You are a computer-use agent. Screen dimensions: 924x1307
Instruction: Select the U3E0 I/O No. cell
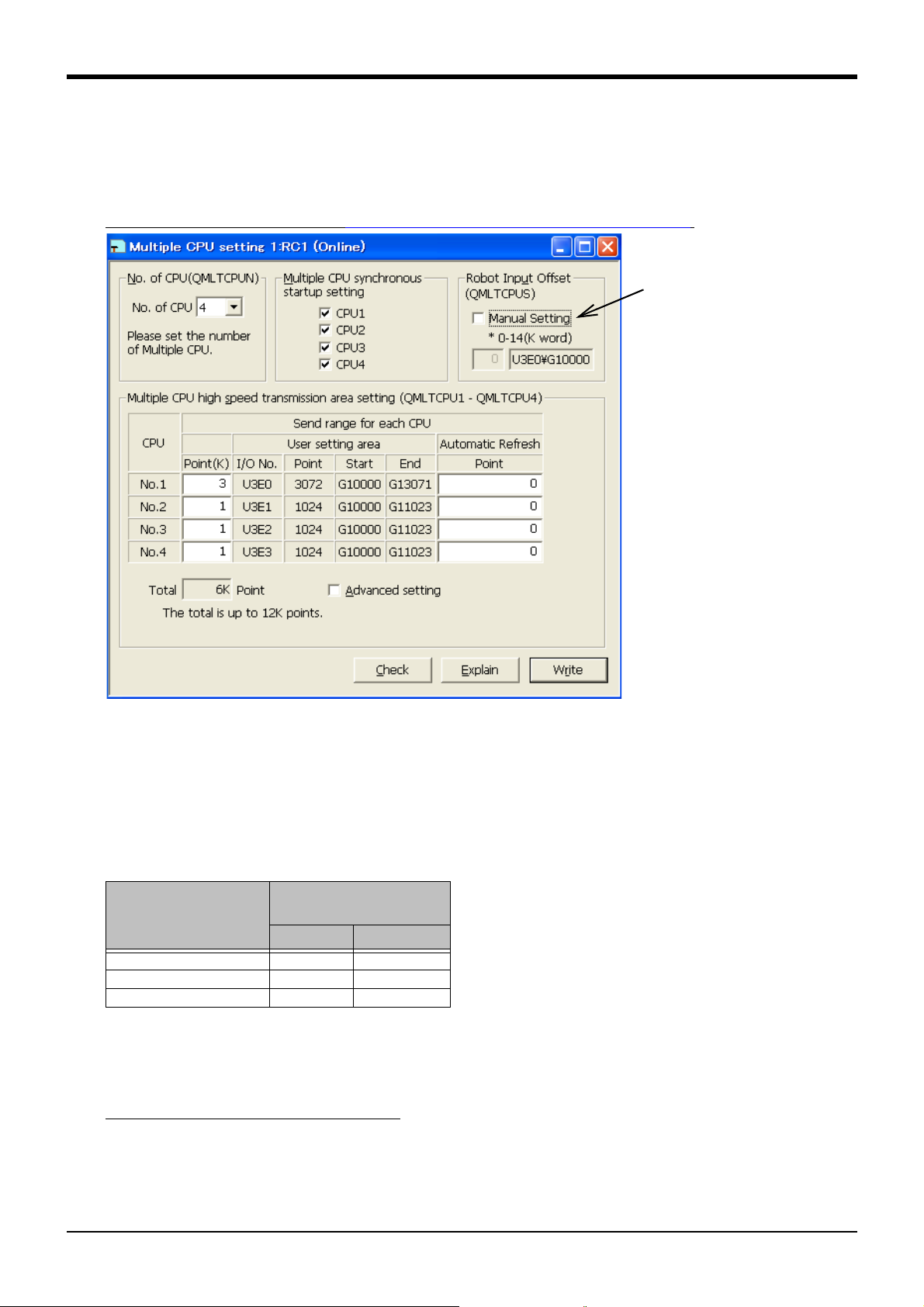click(x=258, y=484)
